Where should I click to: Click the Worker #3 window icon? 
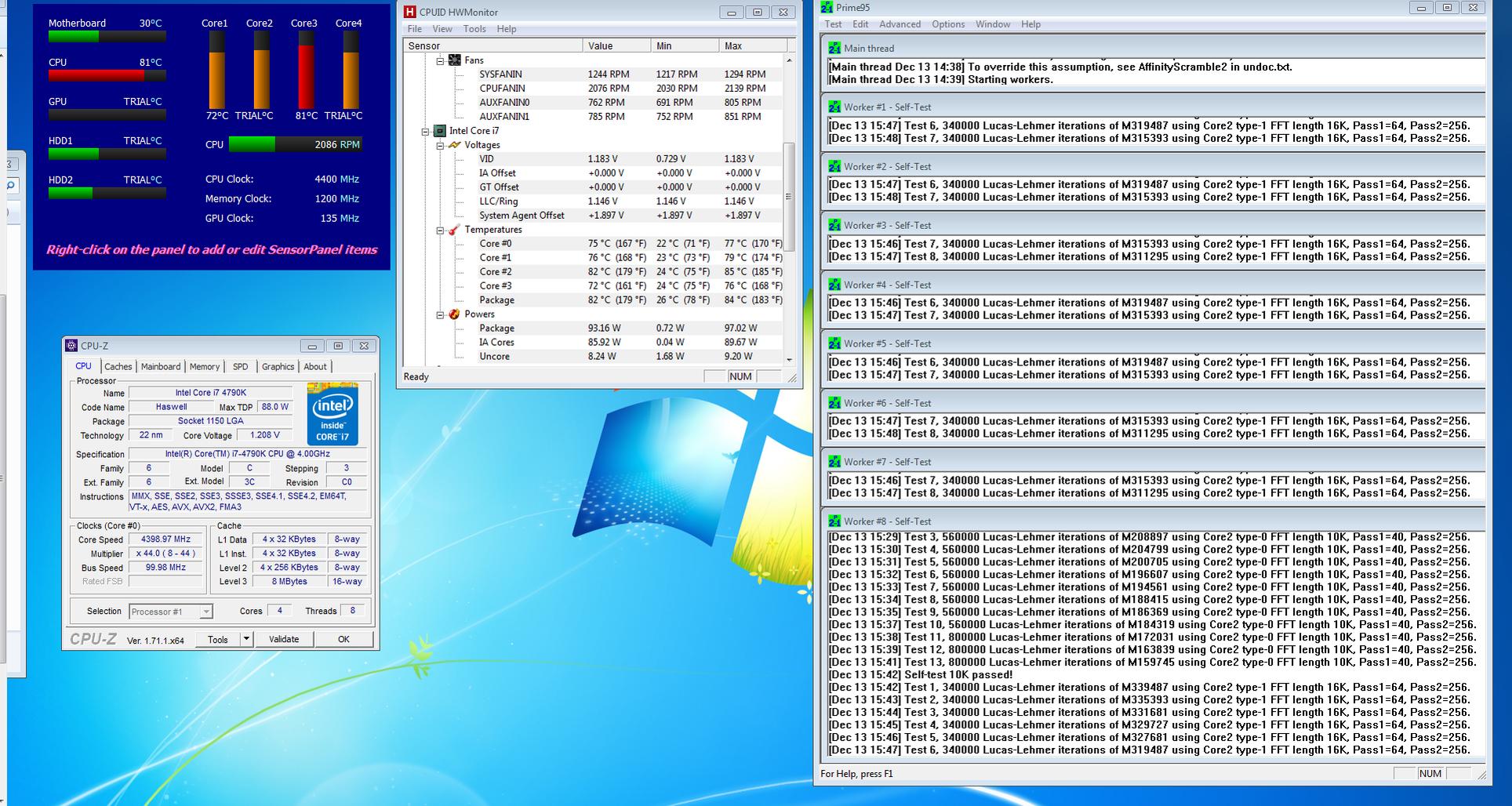(x=834, y=225)
